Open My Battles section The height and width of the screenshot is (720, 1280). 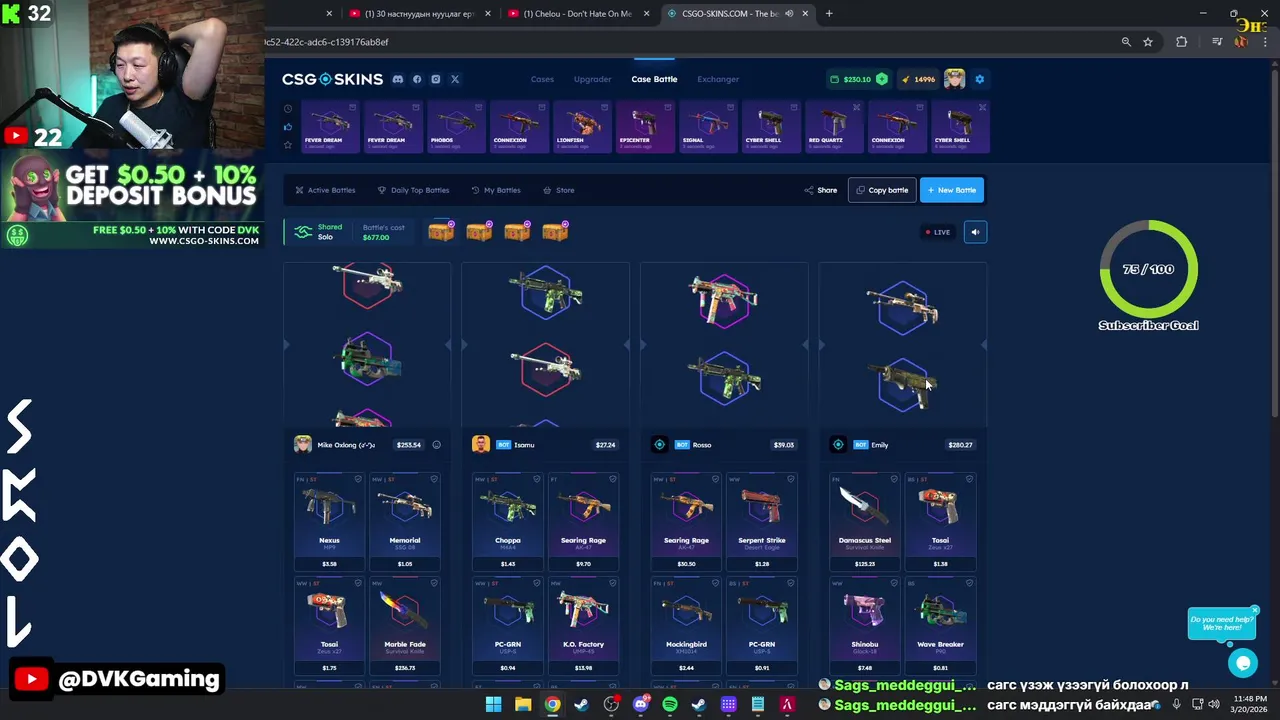(x=496, y=190)
